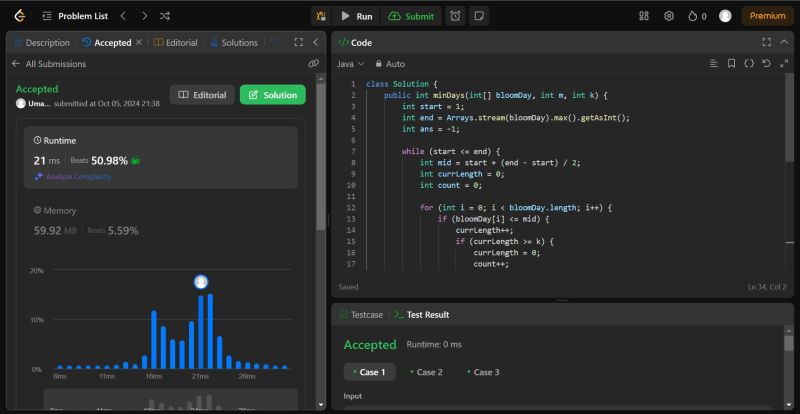Click 'Ln 34, Col 2' status text

pyautogui.click(x=767, y=287)
